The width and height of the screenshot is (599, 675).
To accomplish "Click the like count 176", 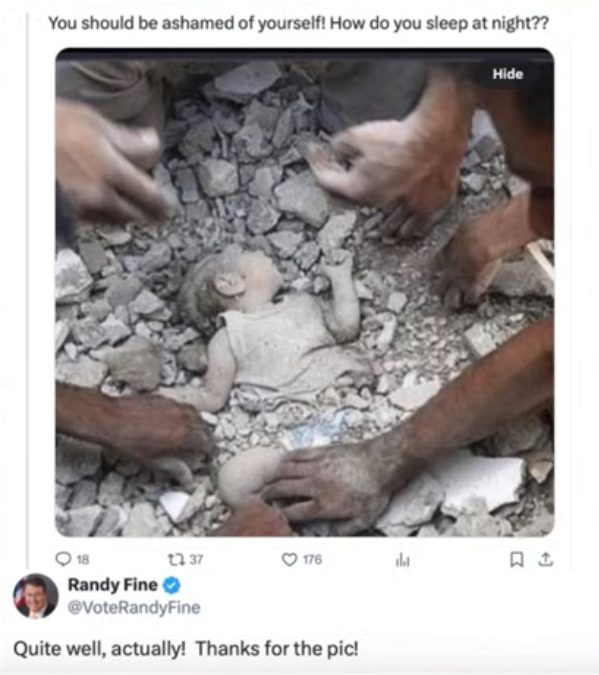I will click(312, 559).
